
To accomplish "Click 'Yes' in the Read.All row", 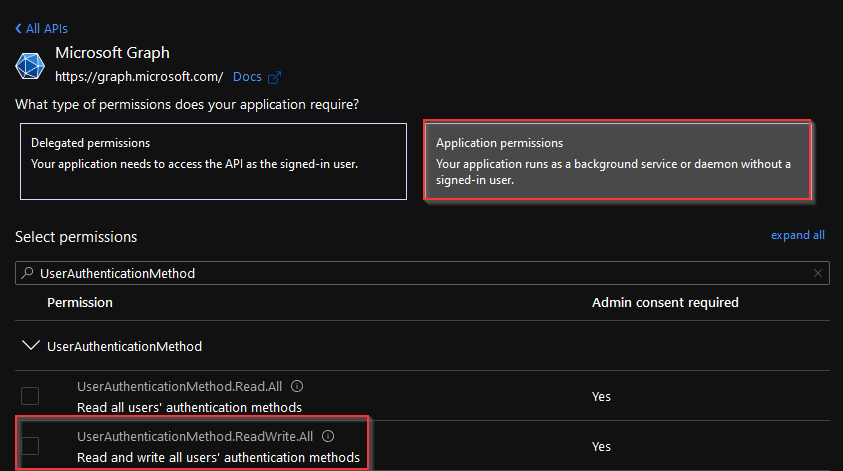I will 601,397.
